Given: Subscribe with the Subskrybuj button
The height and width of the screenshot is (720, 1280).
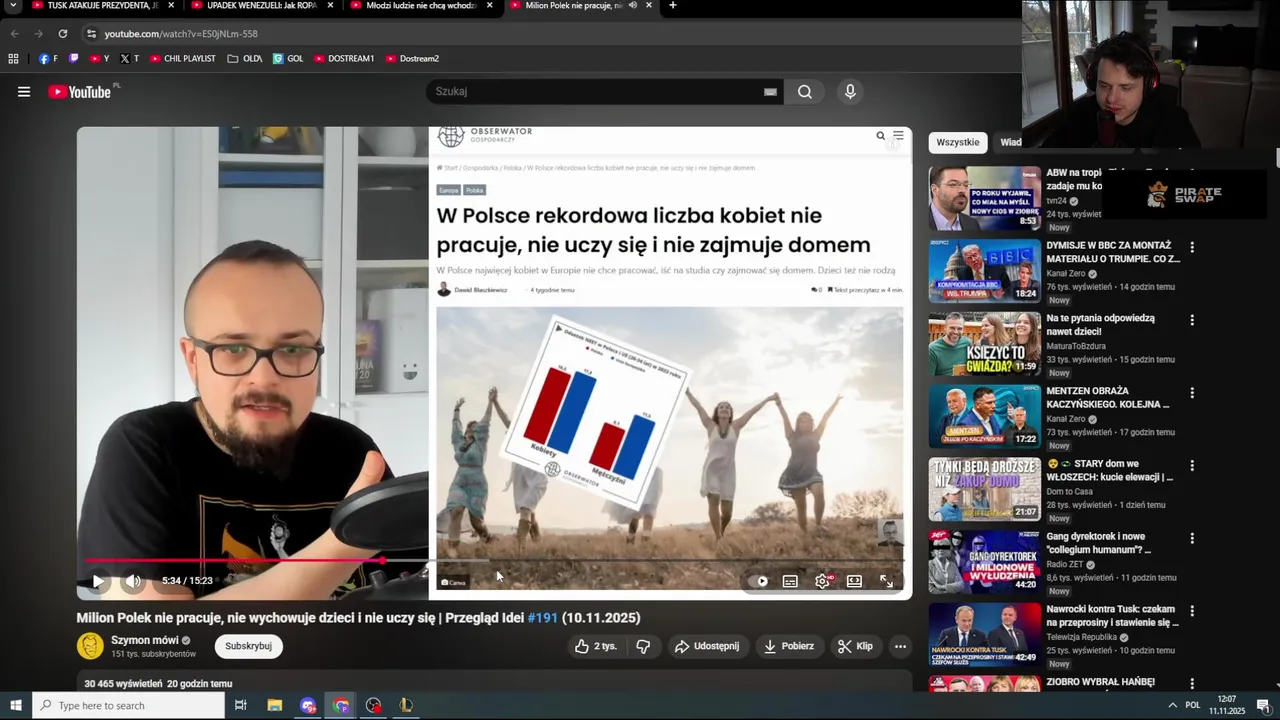Looking at the screenshot, I should [x=248, y=646].
